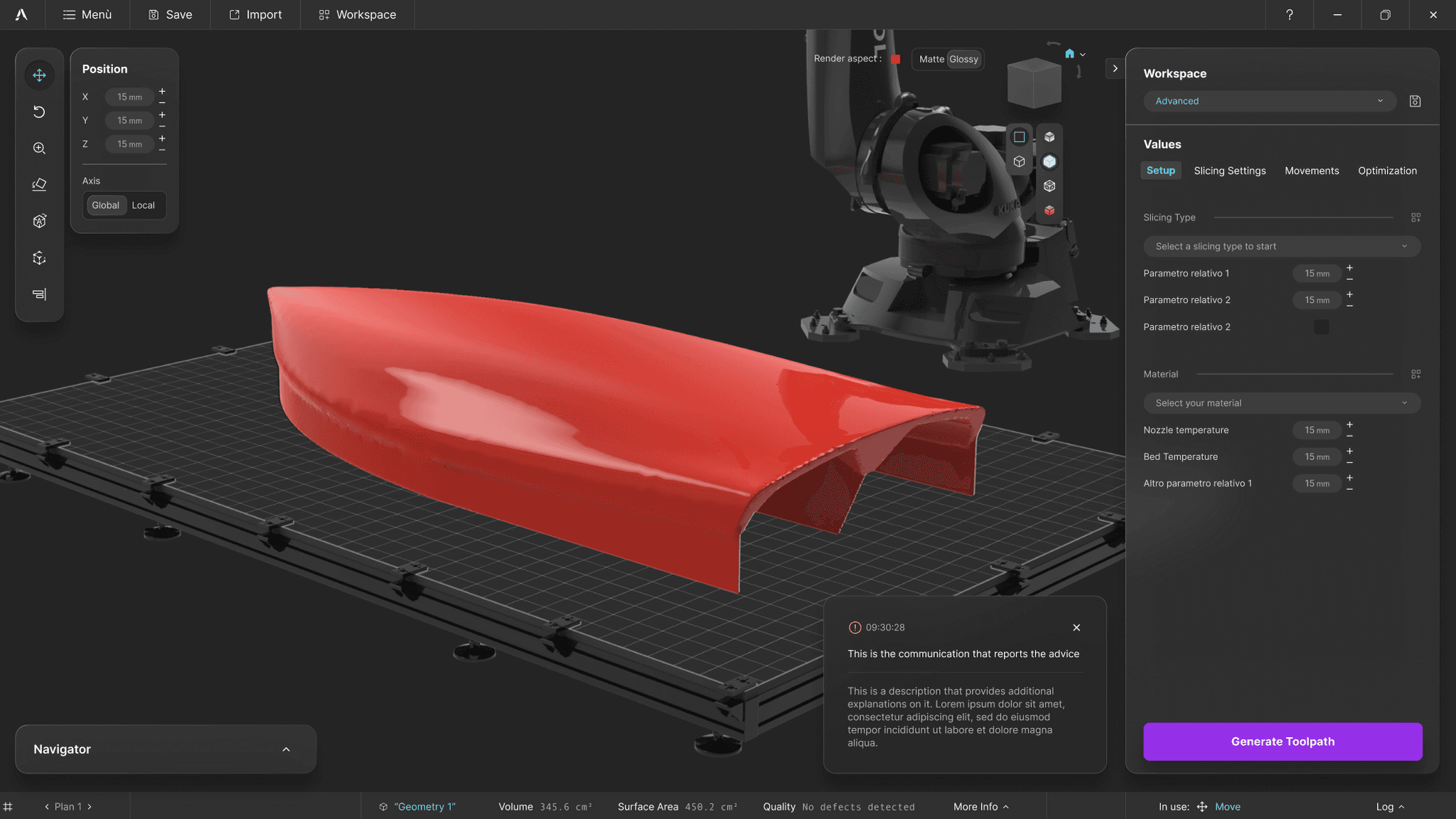Click the Import button
This screenshot has width=1456, height=819.
pos(255,15)
